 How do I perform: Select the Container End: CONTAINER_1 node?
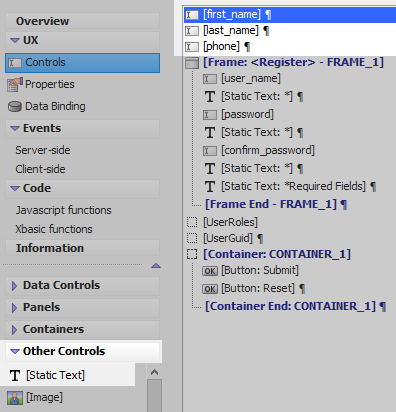click(290, 306)
